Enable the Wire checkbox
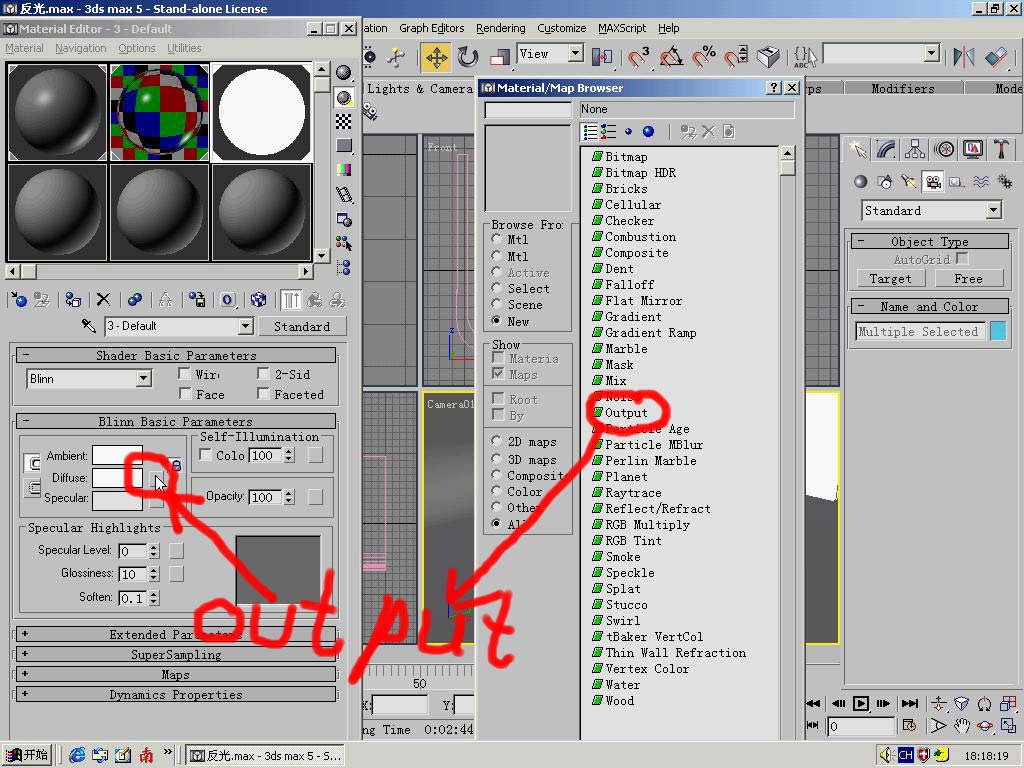 185,374
